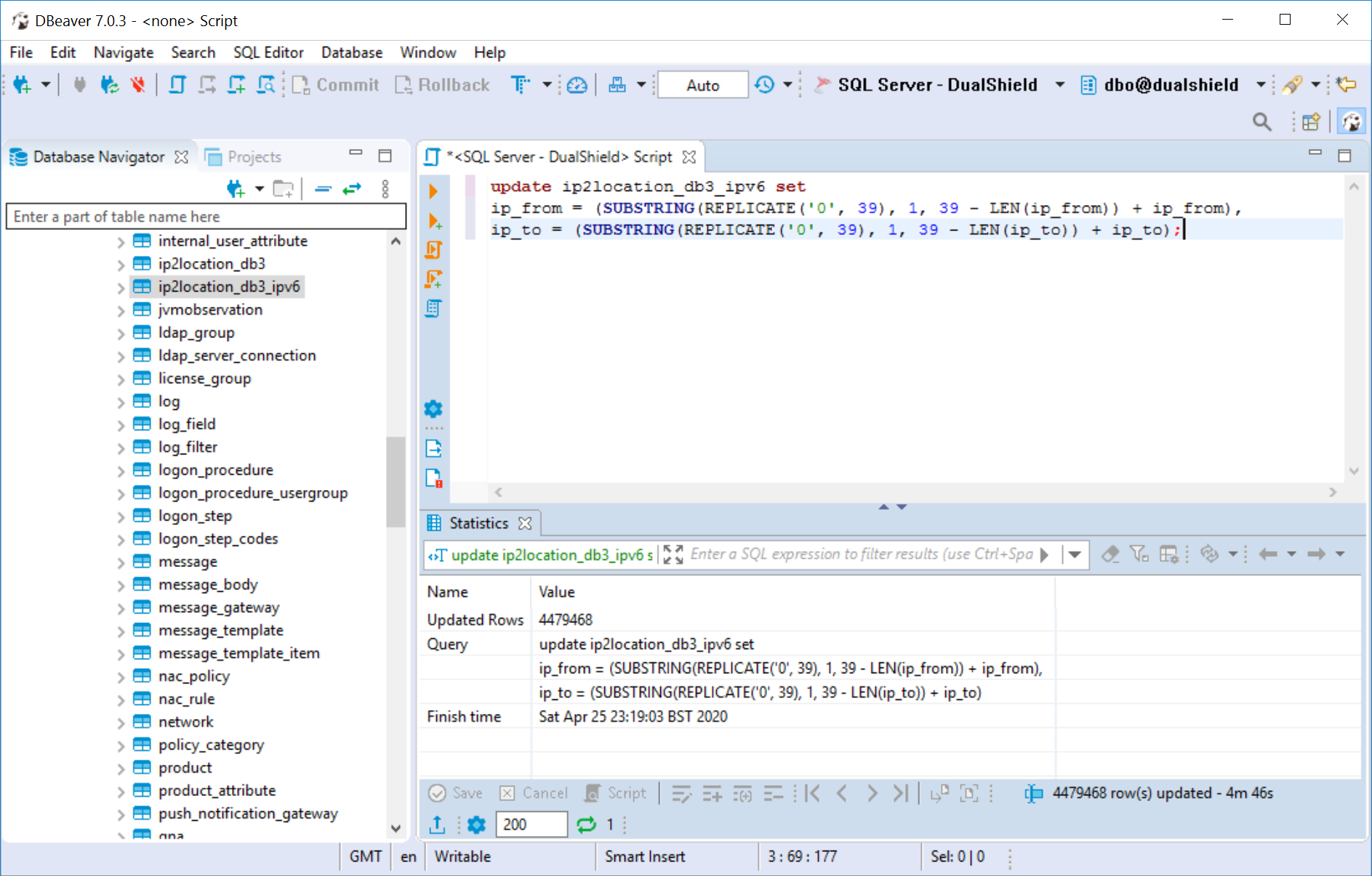Click the Execute script icon in editor sidebar

(433, 250)
